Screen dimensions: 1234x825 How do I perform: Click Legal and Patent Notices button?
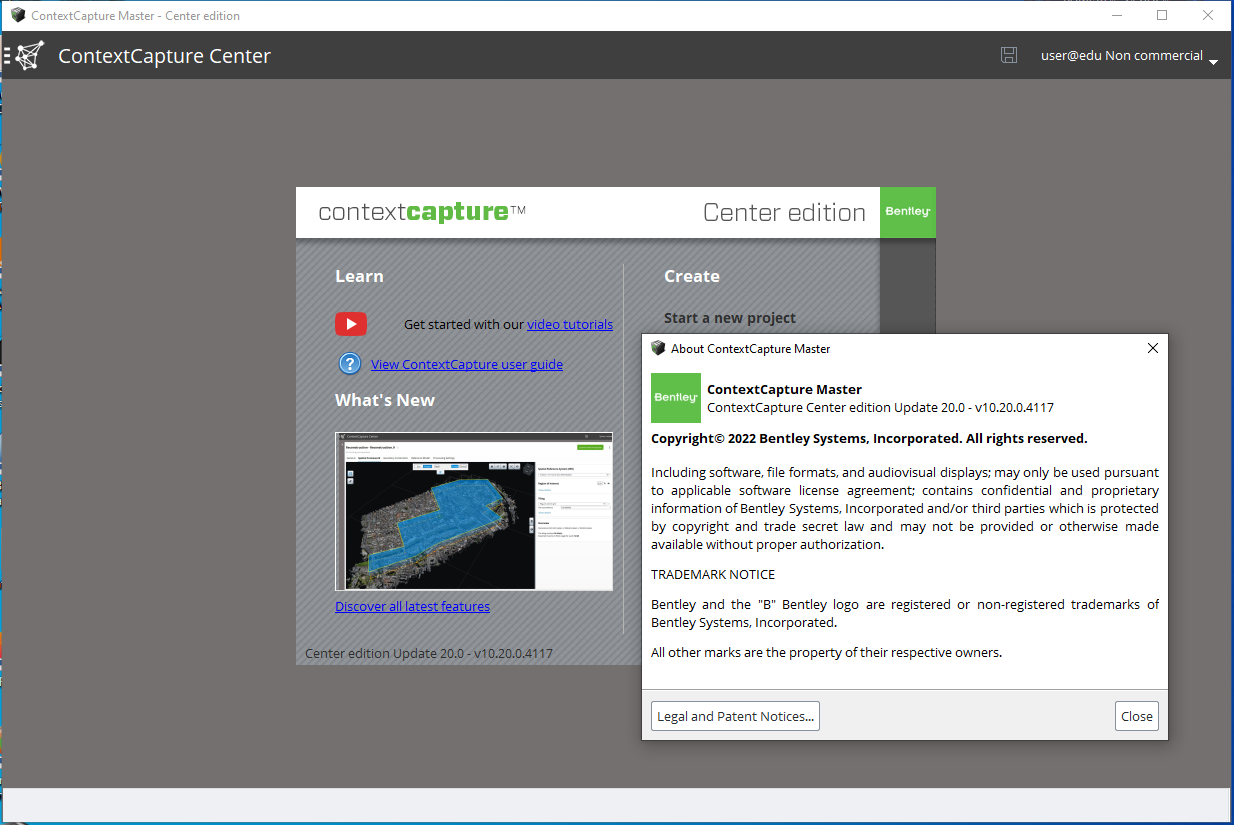click(735, 716)
